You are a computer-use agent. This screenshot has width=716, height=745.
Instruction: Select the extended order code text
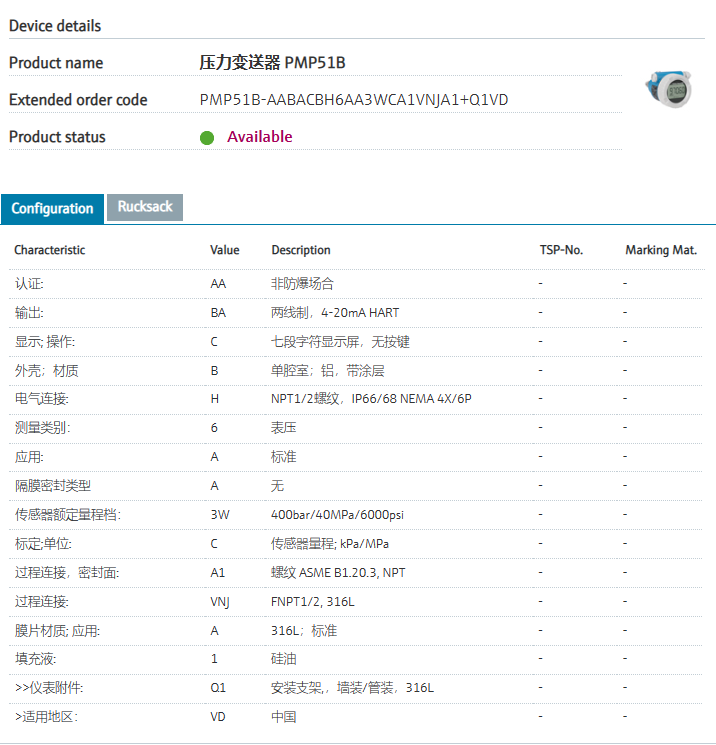(x=354, y=100)
